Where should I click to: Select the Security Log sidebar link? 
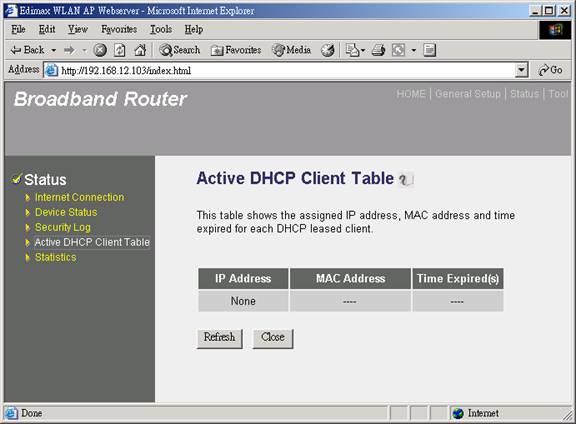click(x=62, y=227)
